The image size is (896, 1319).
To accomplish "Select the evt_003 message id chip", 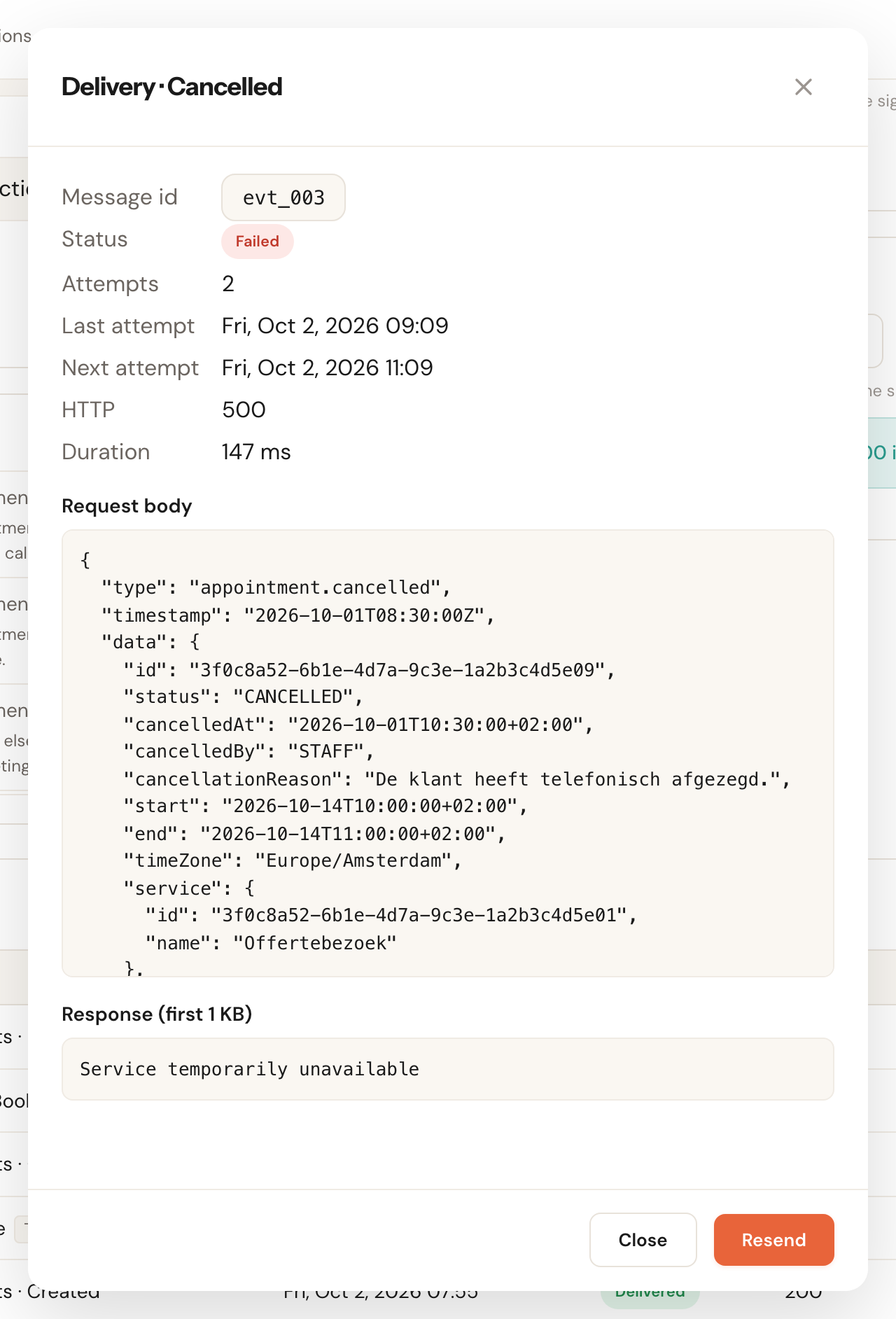I will coord(283,197).
